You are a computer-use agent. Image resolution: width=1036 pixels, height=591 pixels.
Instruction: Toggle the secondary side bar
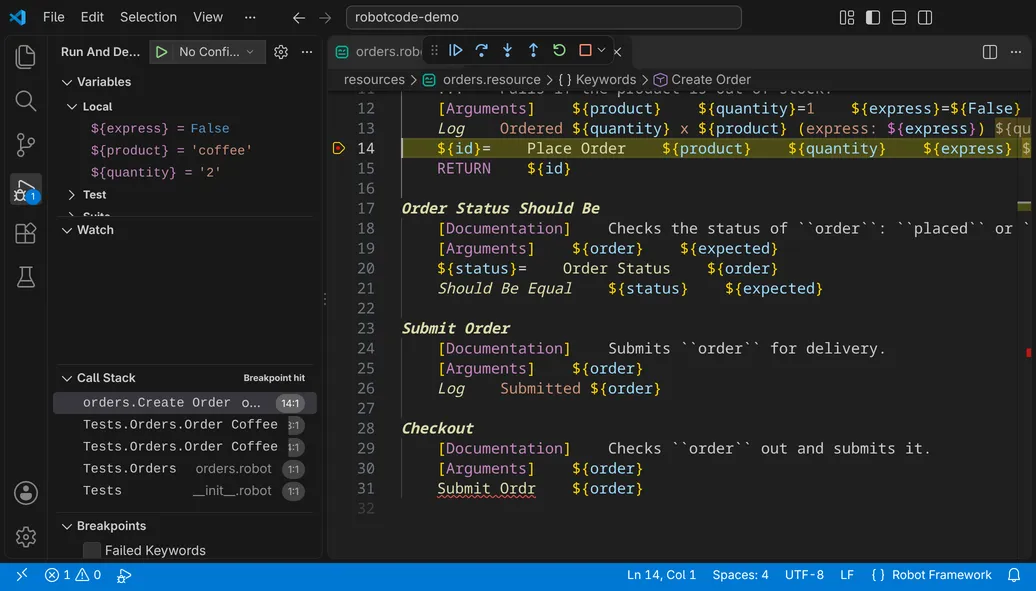coord(925,17)
